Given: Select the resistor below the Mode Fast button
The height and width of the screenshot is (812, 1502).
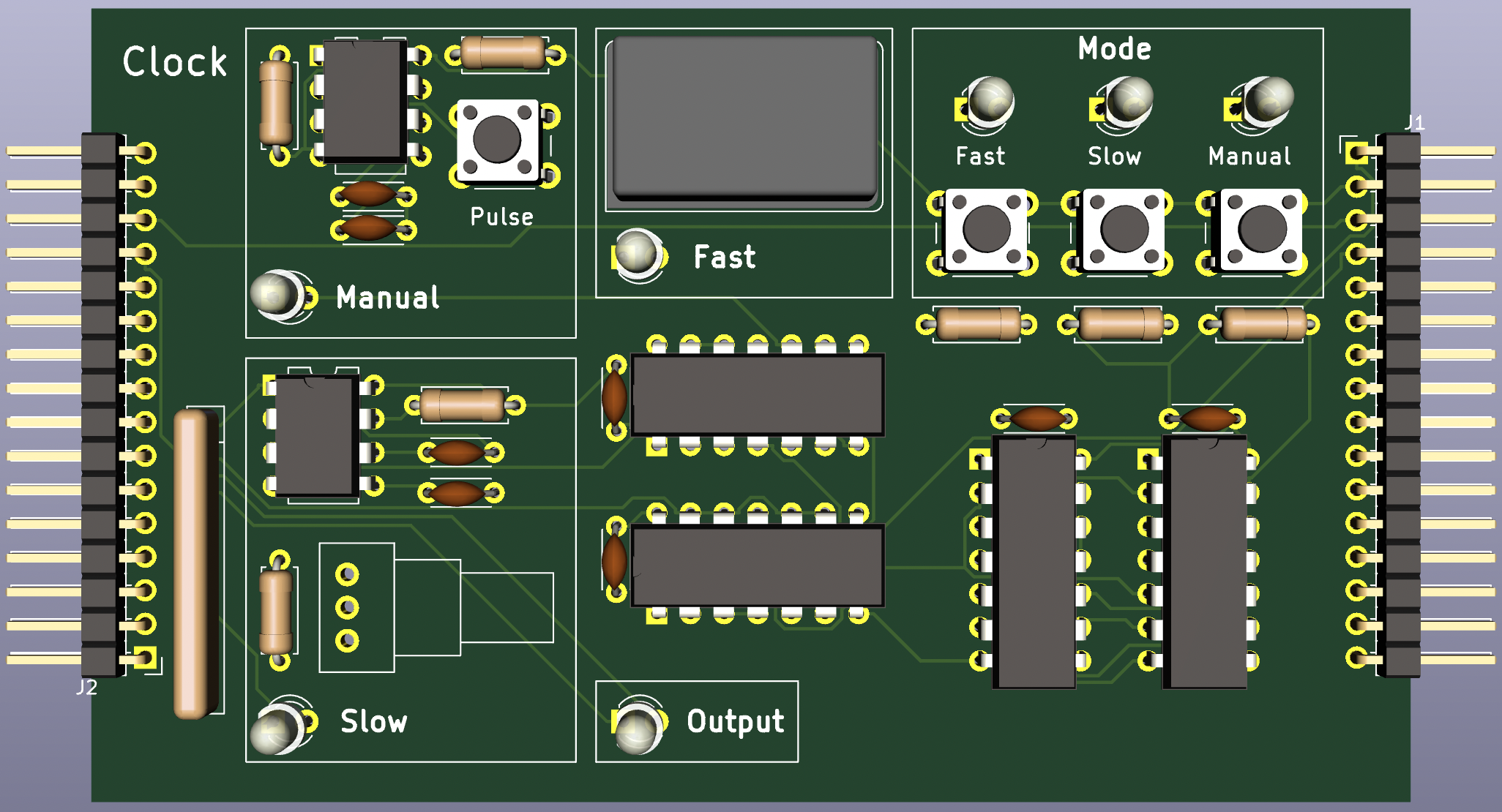Looking at the screenshot, I should tap(977, 323).
